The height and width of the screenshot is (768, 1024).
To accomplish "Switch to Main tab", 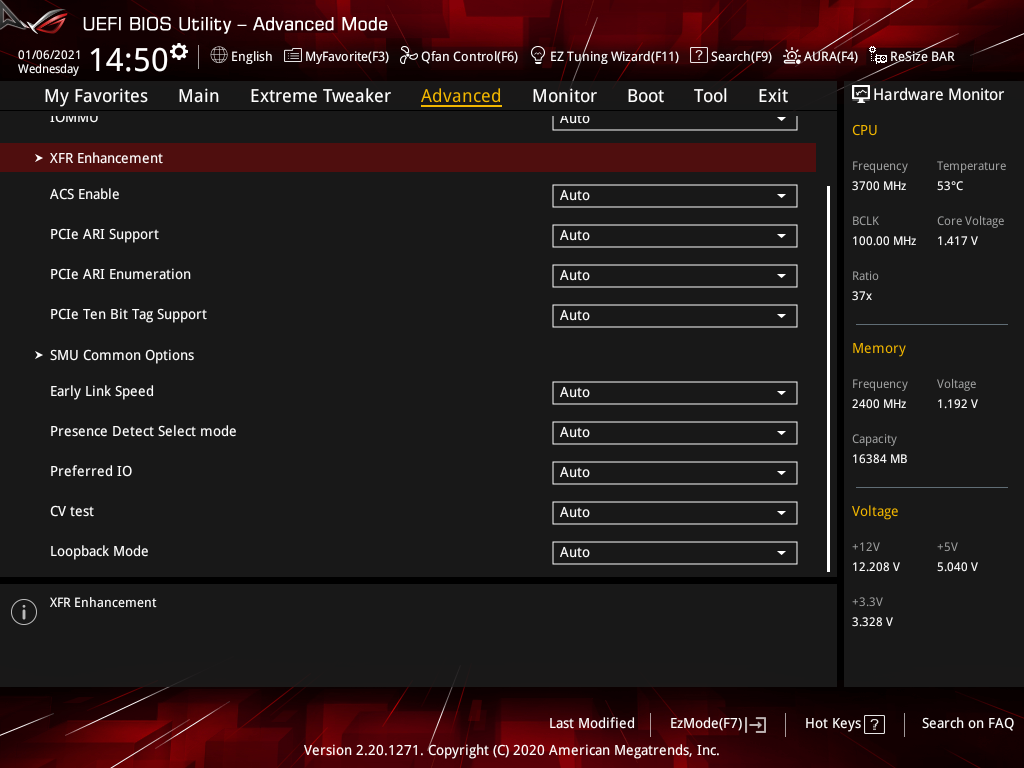I will [x=199, y=96].
